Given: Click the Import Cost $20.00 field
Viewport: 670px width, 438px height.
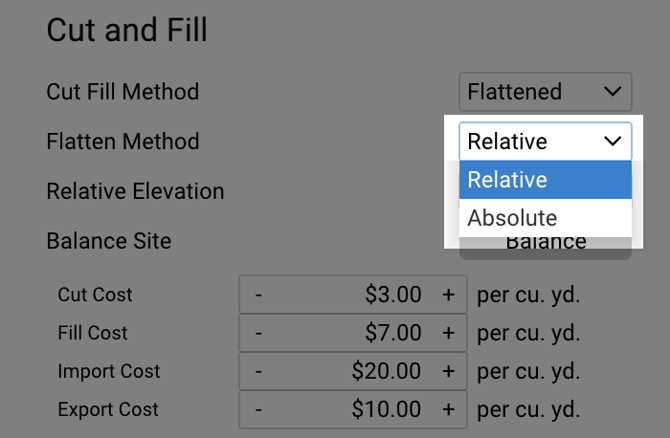Looking at the screenshot, I should coord(353,371).
